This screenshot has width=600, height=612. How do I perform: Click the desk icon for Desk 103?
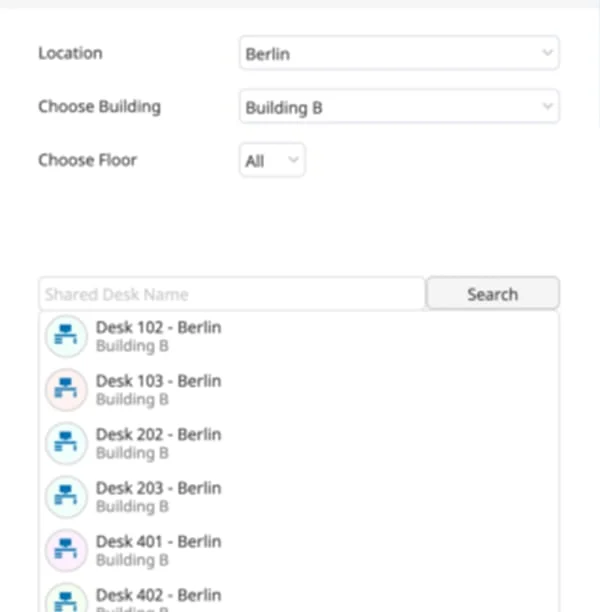coord(66,390)
